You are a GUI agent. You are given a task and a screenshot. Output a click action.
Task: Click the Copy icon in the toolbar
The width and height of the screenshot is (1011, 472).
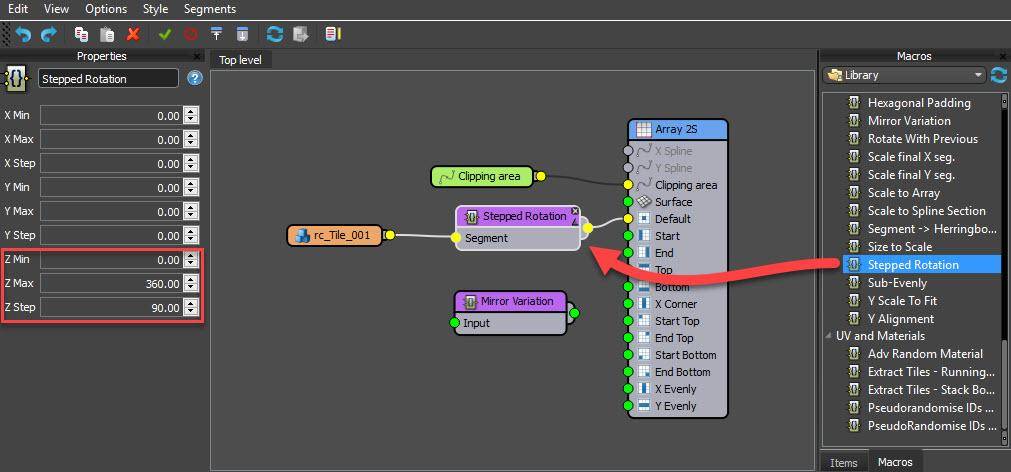point(82,34)
